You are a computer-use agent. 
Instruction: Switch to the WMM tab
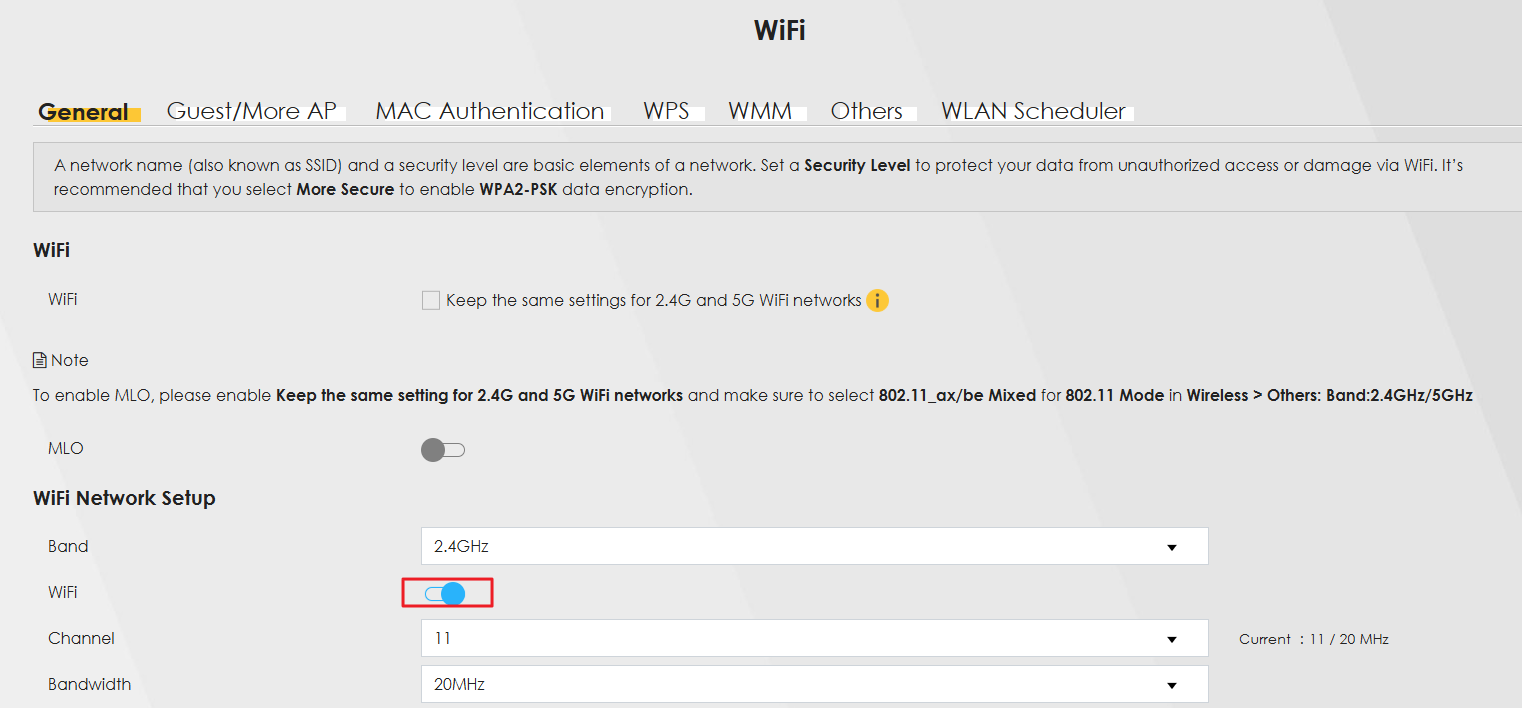coord(760,111)
